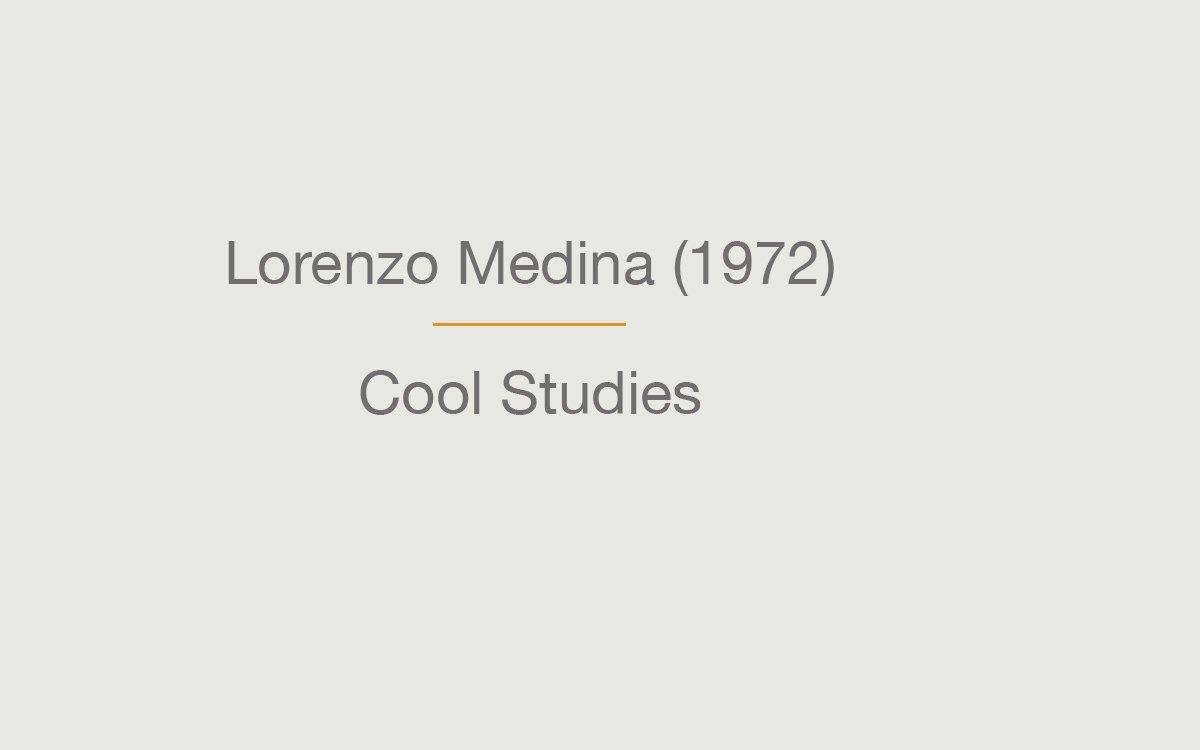Click the word Medina in the title
The image size is (1200, 750).
(556, 264)
